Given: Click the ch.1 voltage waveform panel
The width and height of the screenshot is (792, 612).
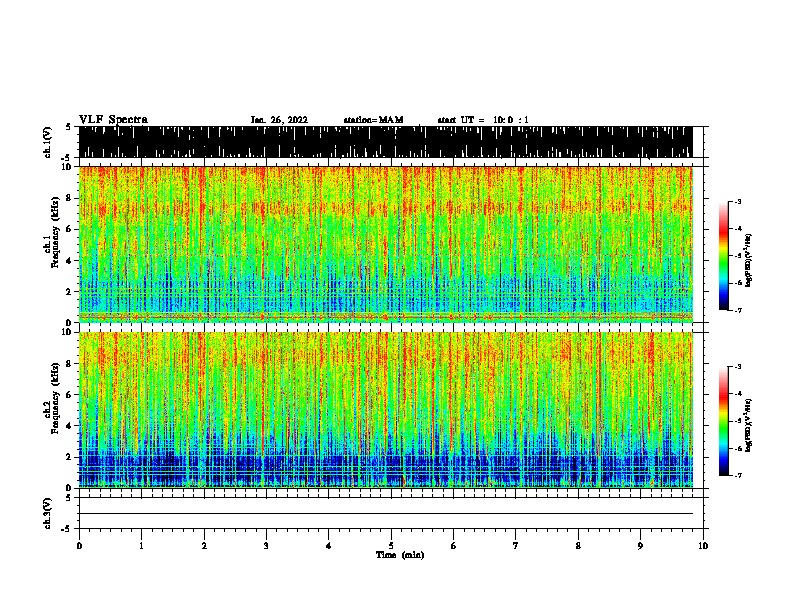Looking at the screenshot, I should click(385, 142).
